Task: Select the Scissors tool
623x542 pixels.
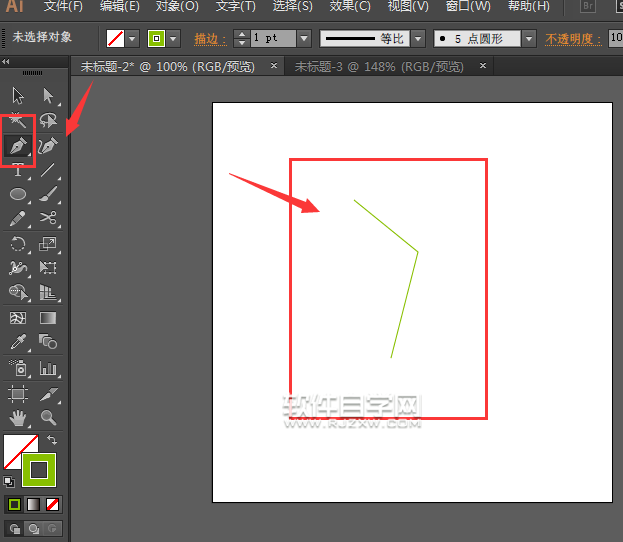Action: click(x=48, y=218)
